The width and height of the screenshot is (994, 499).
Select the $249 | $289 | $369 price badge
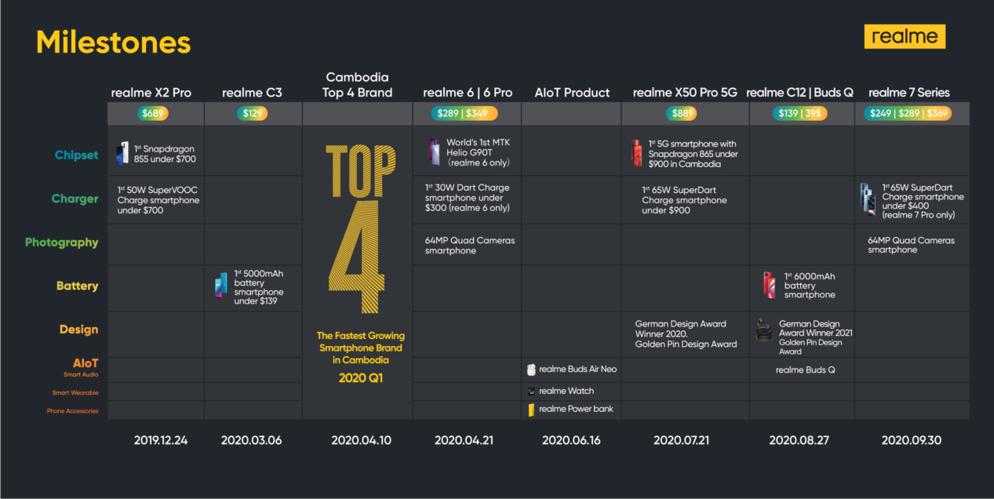[908, 113]
